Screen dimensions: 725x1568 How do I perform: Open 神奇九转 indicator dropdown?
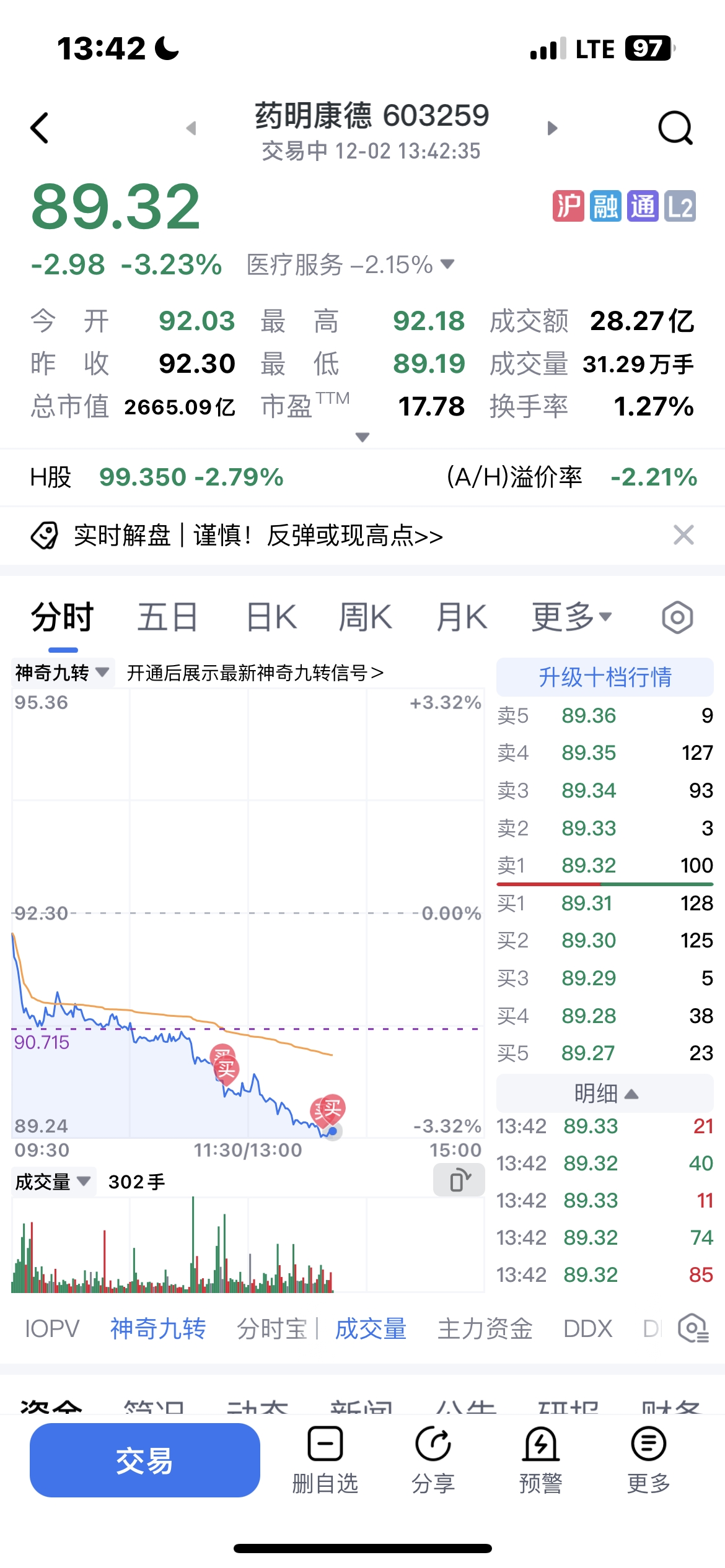pos(63,673)
